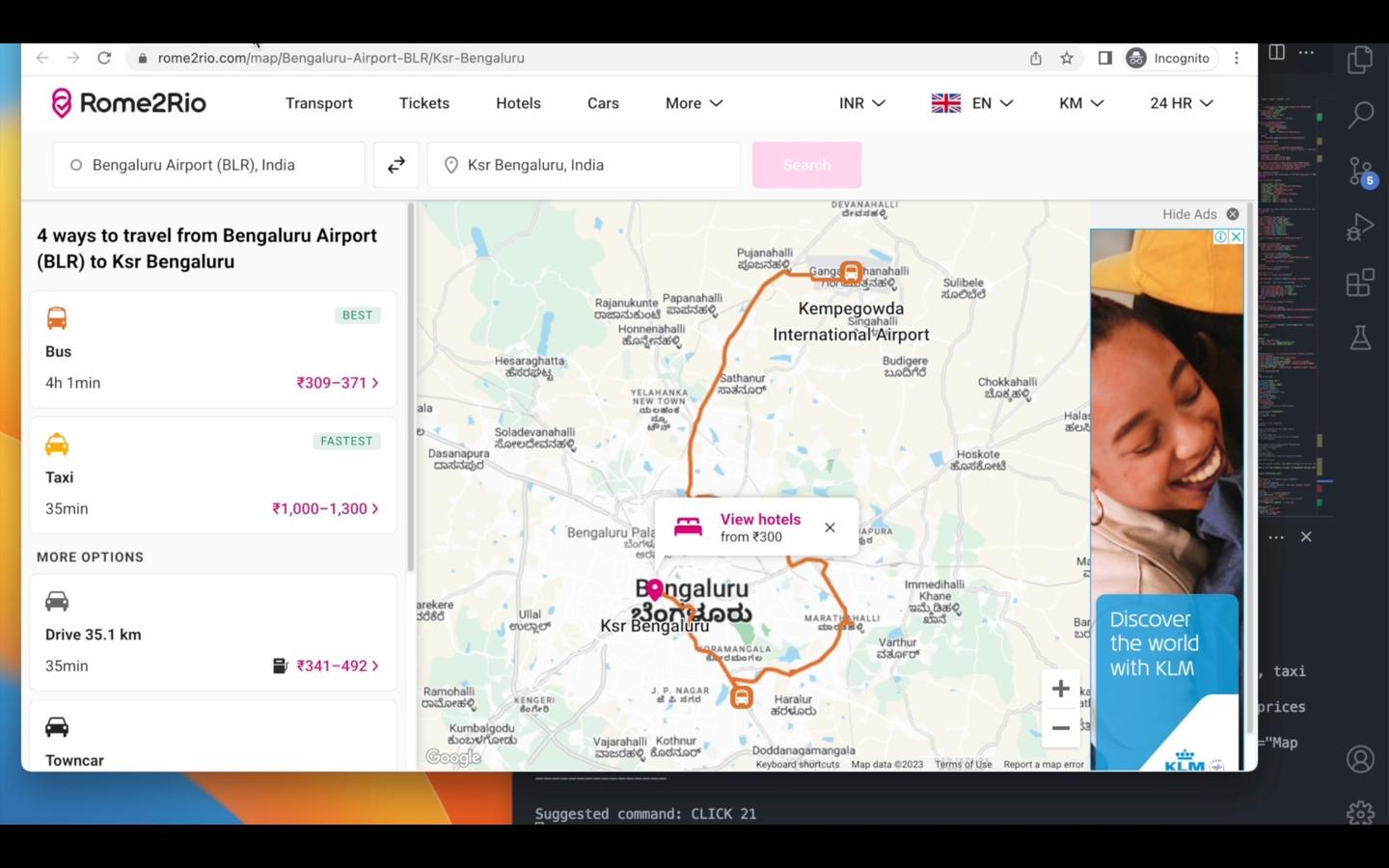The height and width of the screenshot is (868, 1389).
Task: Click the share page icon in address bar
Action: [1036, 58]
